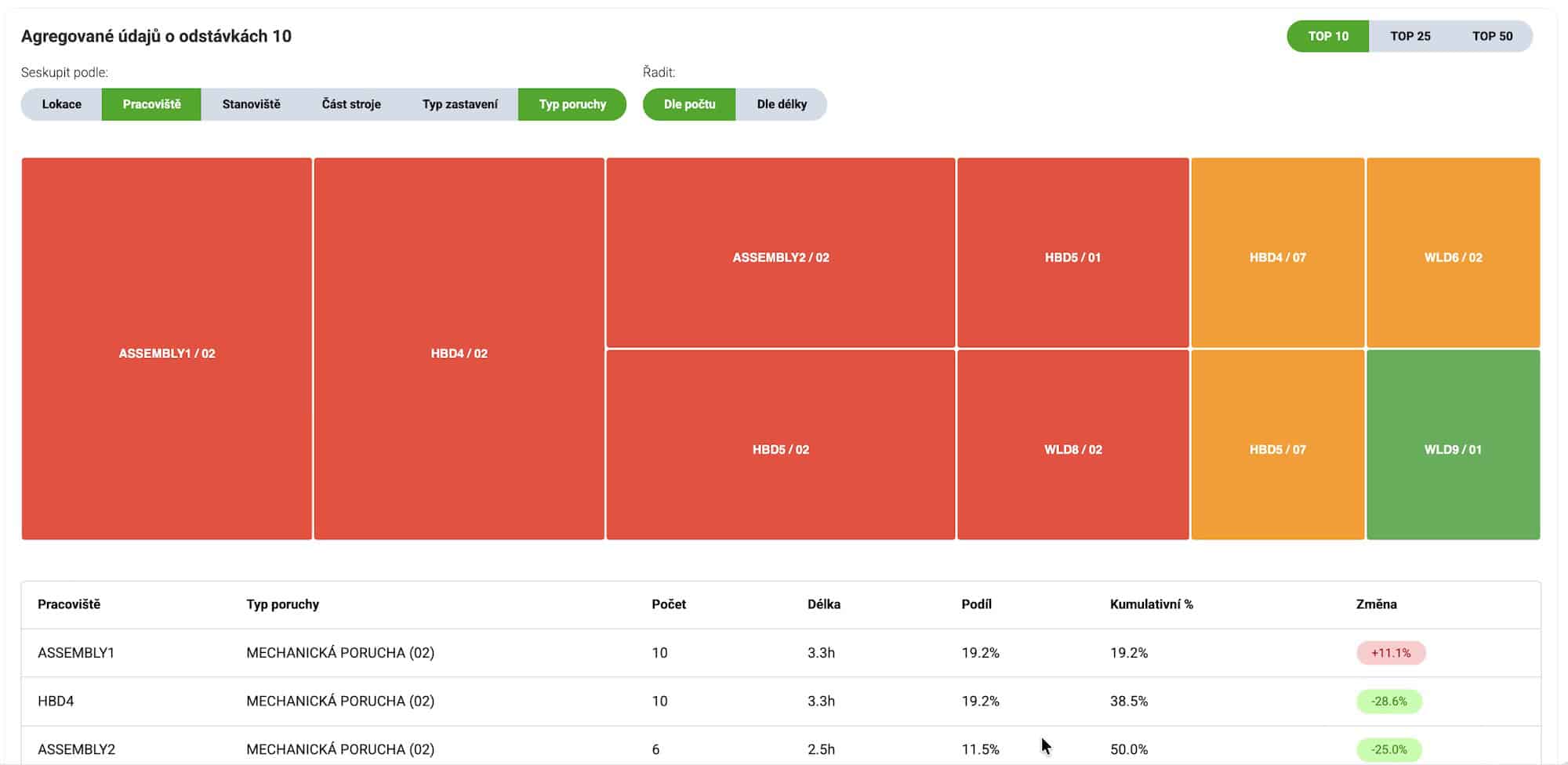
Task: Enable grouping by Lokace
Action: pyautogui.click(x=62, y=103)
